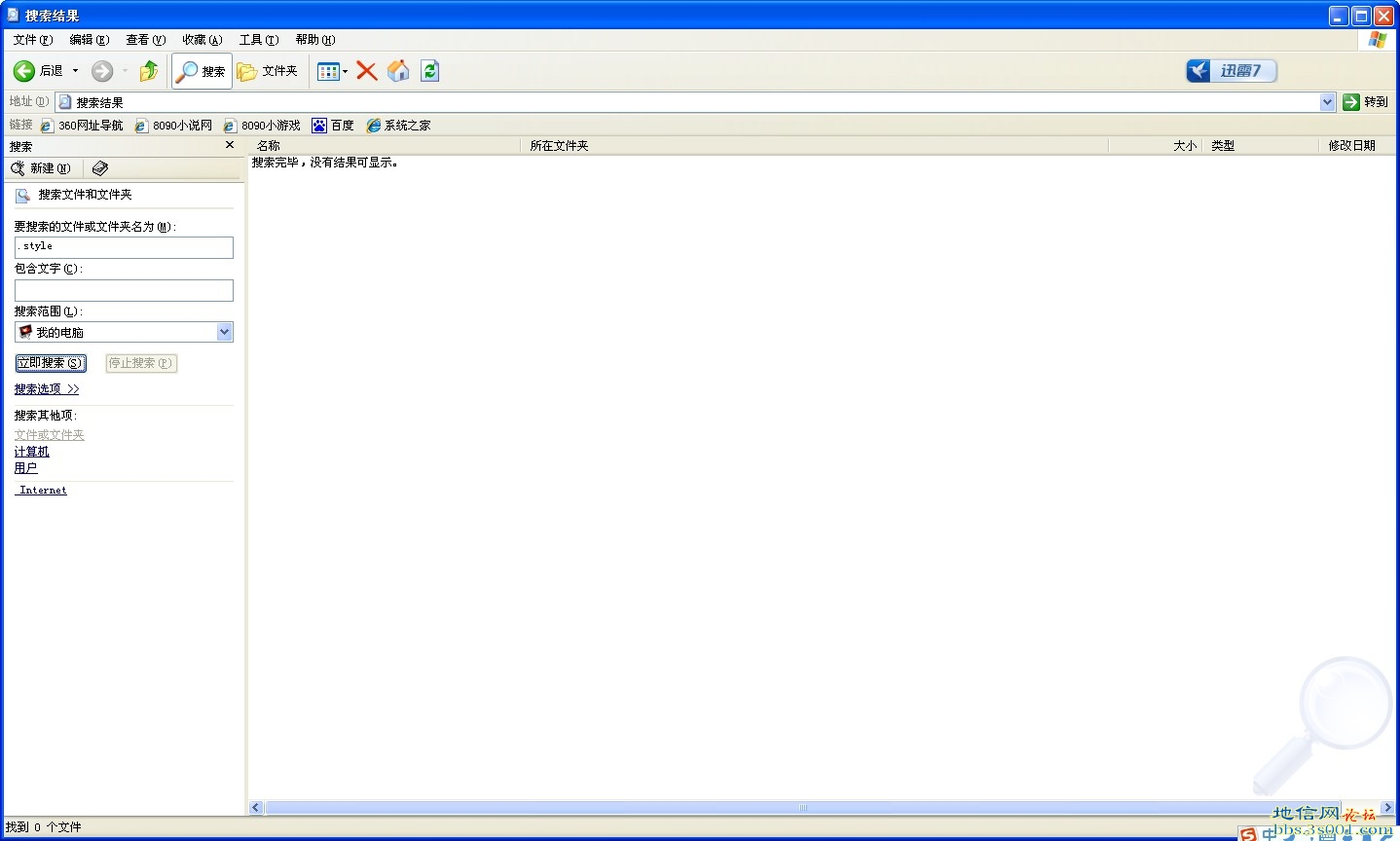Click the 转到 go button
Screen dimensions: 1400x841
(x=1365, y=102)
